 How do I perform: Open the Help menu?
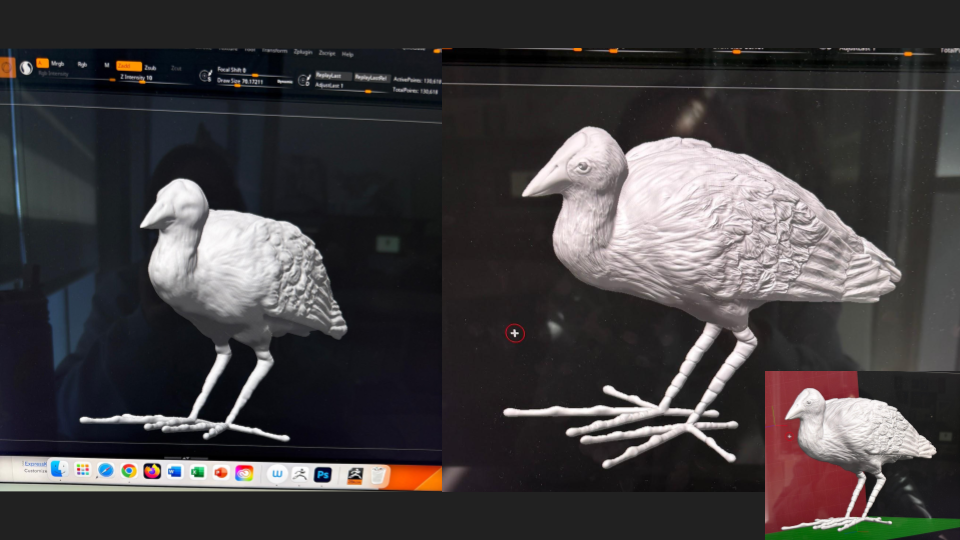tap(348, 54)
